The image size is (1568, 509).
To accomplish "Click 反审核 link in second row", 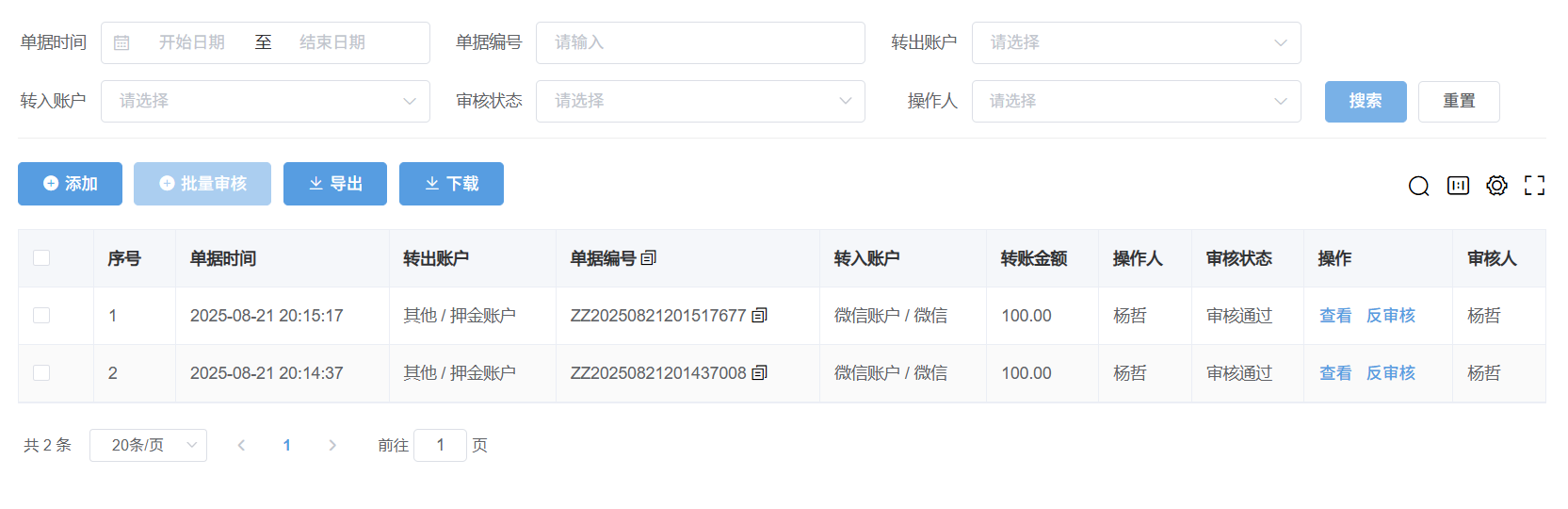I will tap(1390, 373).
